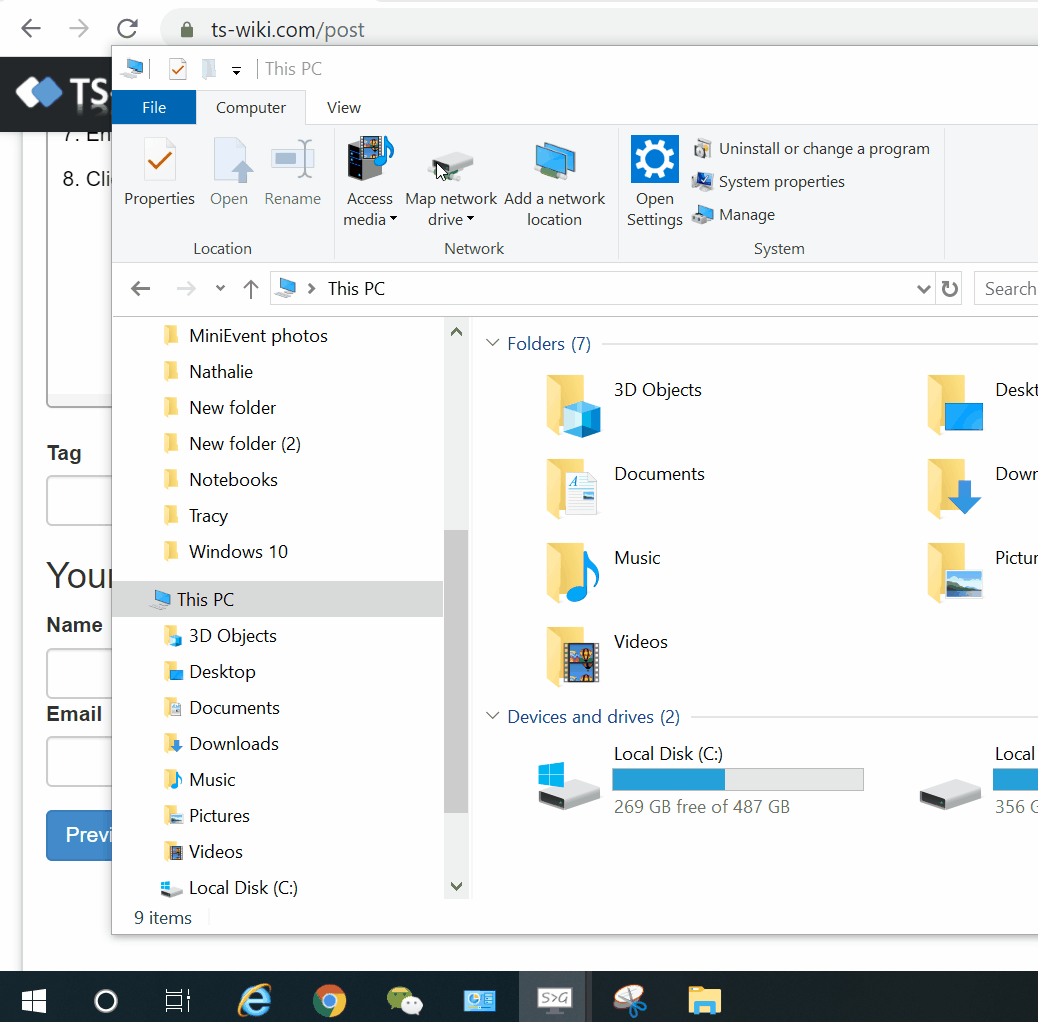Click the System properties link
The image size is (1038, 1022).
(781, 182)
